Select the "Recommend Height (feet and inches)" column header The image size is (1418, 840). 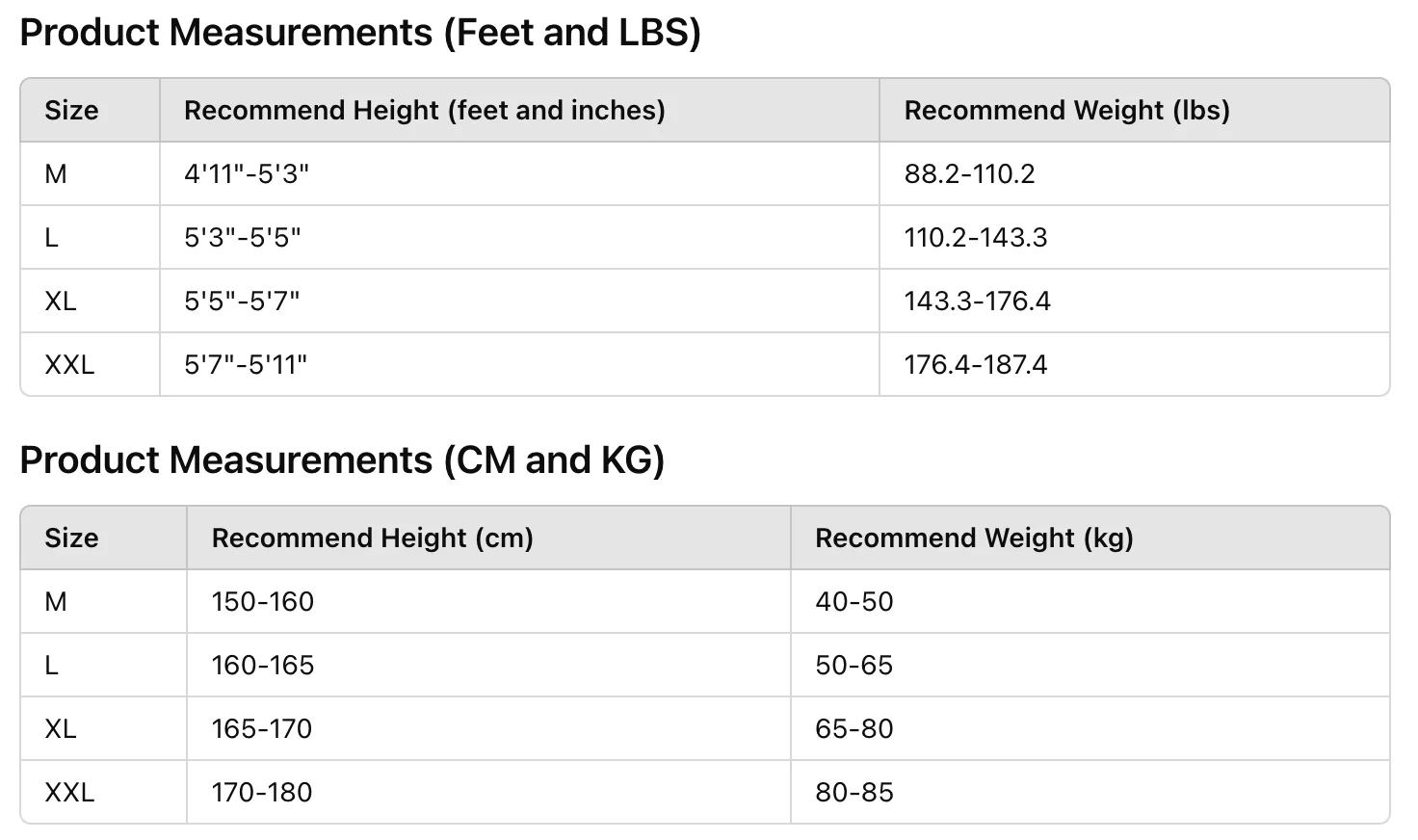click(424, 111)
